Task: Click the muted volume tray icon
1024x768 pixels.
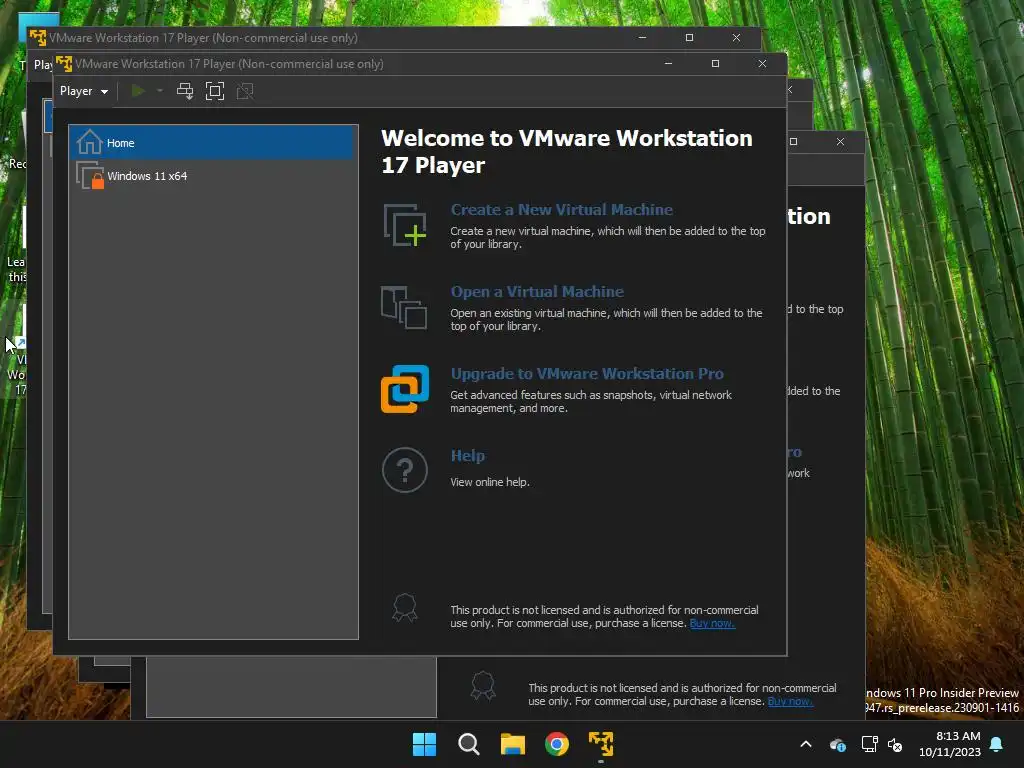Action: (895, 744)
